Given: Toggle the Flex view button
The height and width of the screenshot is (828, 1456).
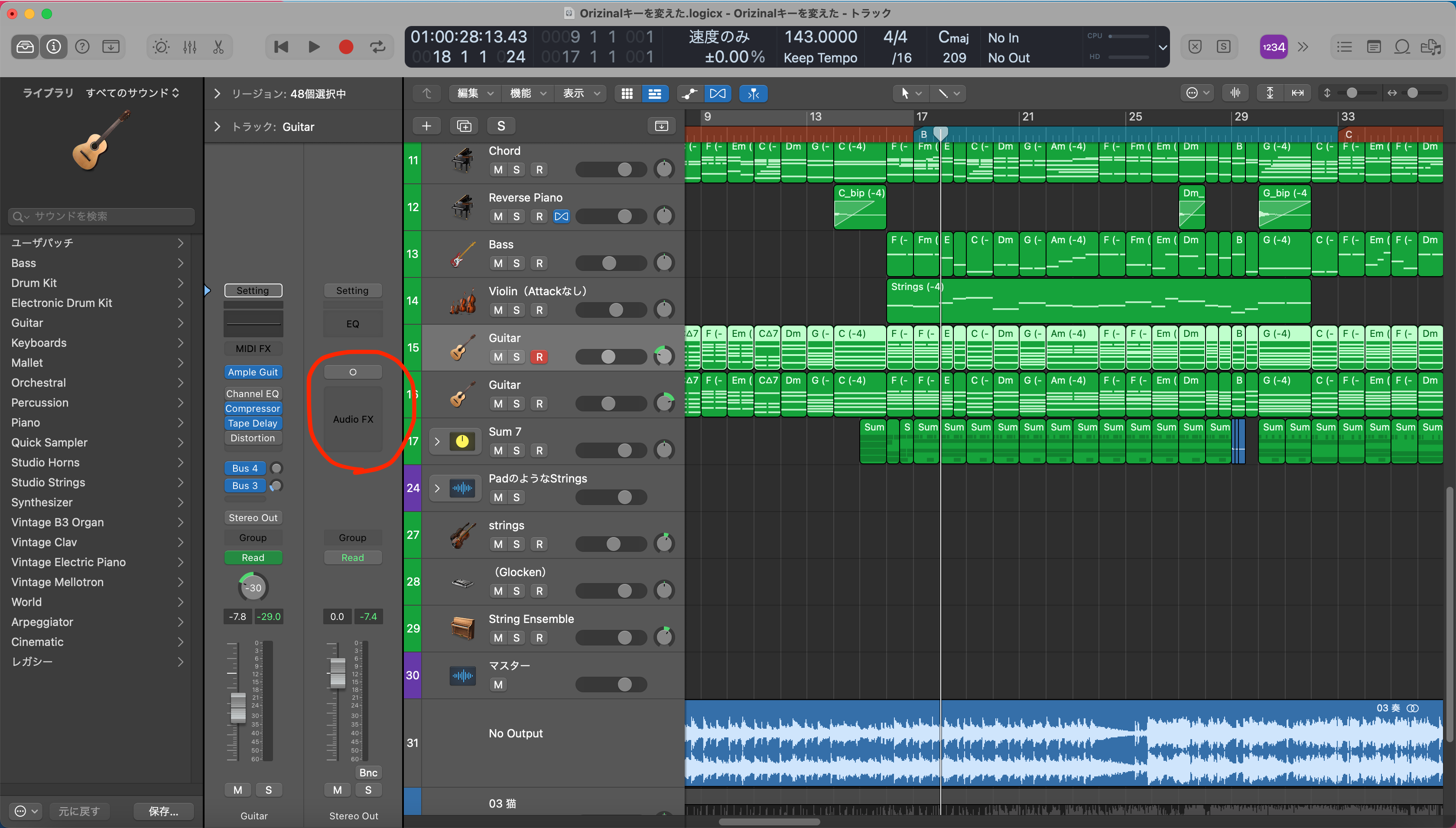Looking at the screenshot, I should [x=718, y=94].
